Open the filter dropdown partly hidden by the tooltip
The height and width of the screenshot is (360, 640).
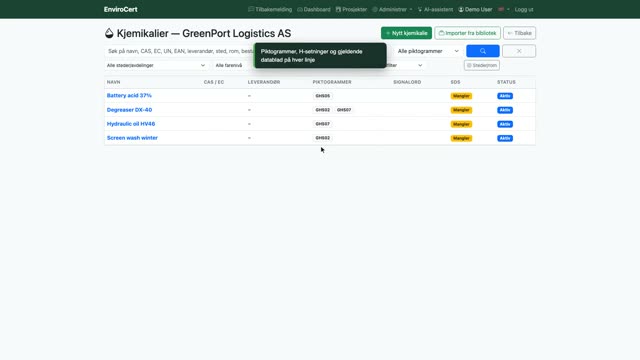[405, 65]
